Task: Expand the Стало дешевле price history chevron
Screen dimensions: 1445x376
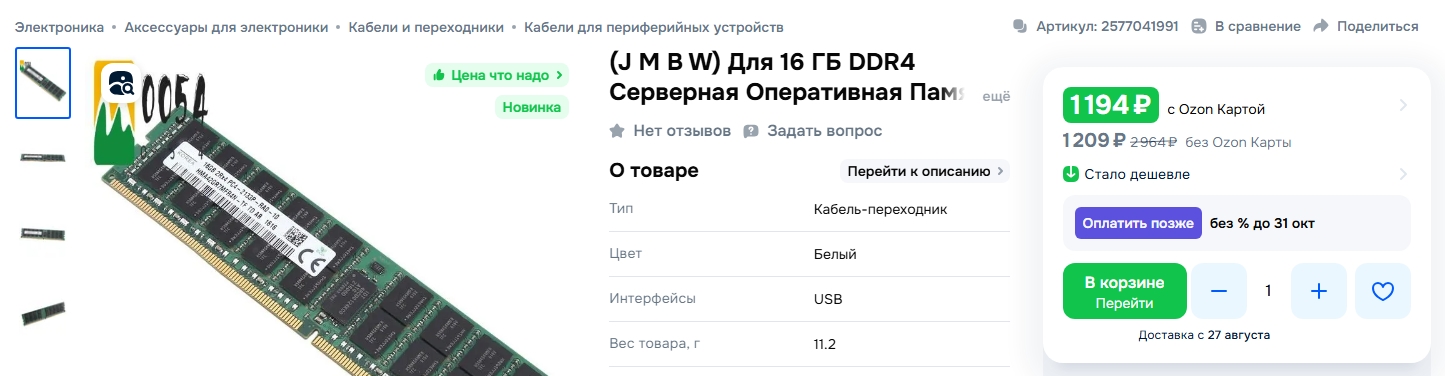Action: [1403, 174]
